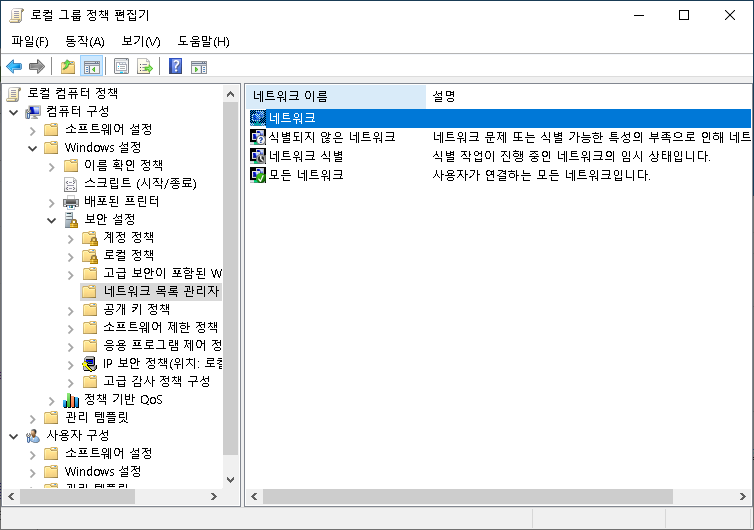Expand 소프트웨어 설정 under 컴퓨터 구성
This screenshot has width=754, height=530.
point(32,130)
